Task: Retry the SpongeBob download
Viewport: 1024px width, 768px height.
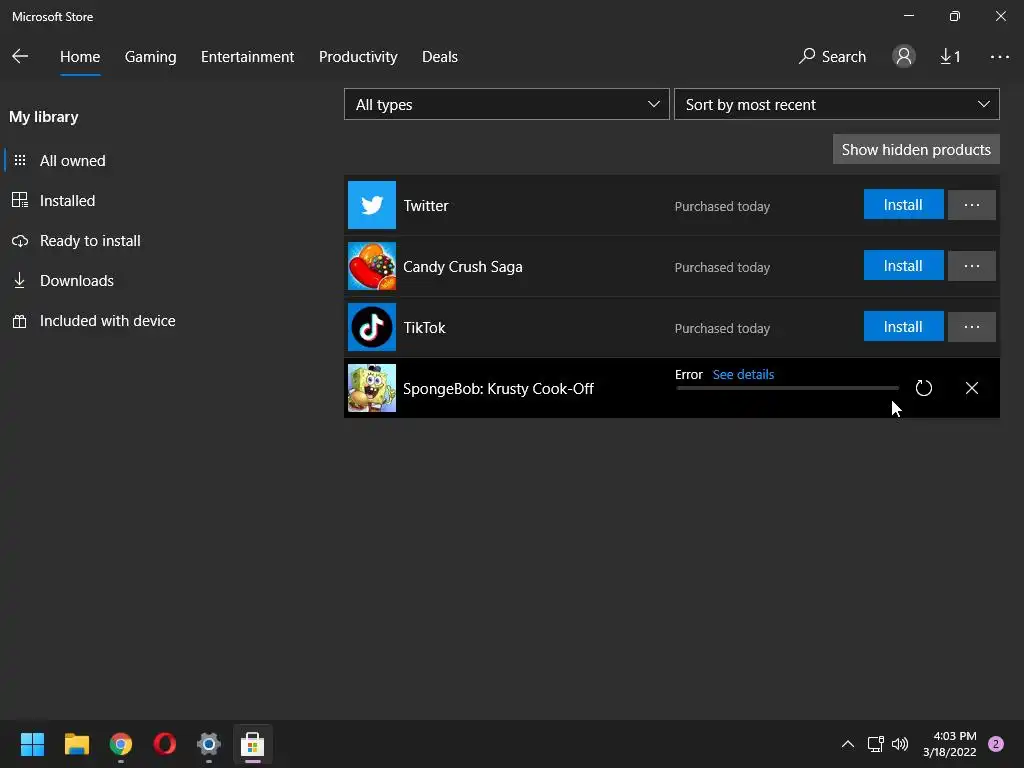Action: pos(923,388)
